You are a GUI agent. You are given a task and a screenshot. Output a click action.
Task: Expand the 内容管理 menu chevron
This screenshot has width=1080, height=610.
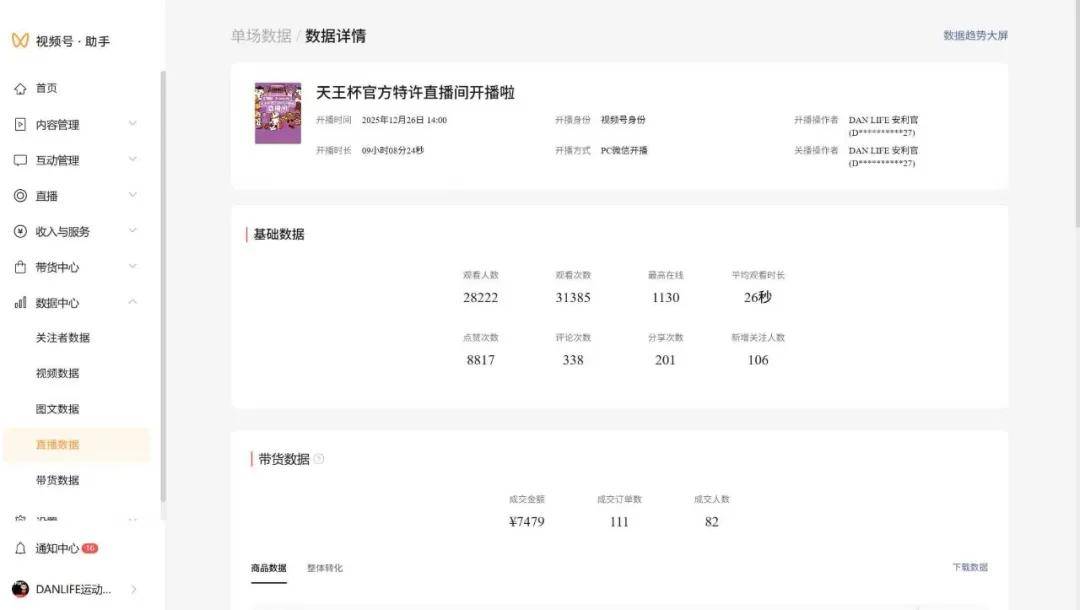pyautogui.click(x=133, y=124)
